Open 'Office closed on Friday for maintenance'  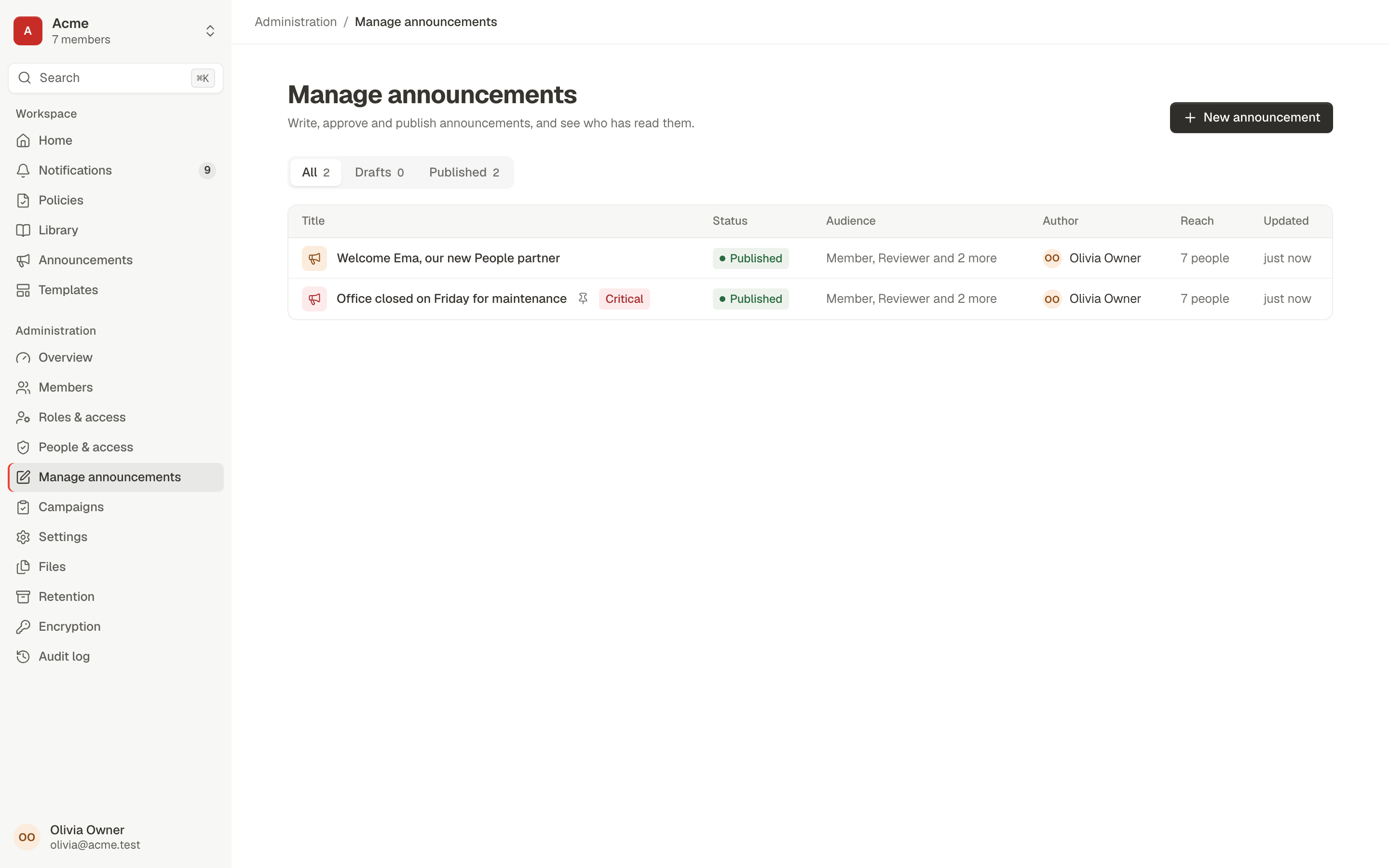tap(452, 298)
